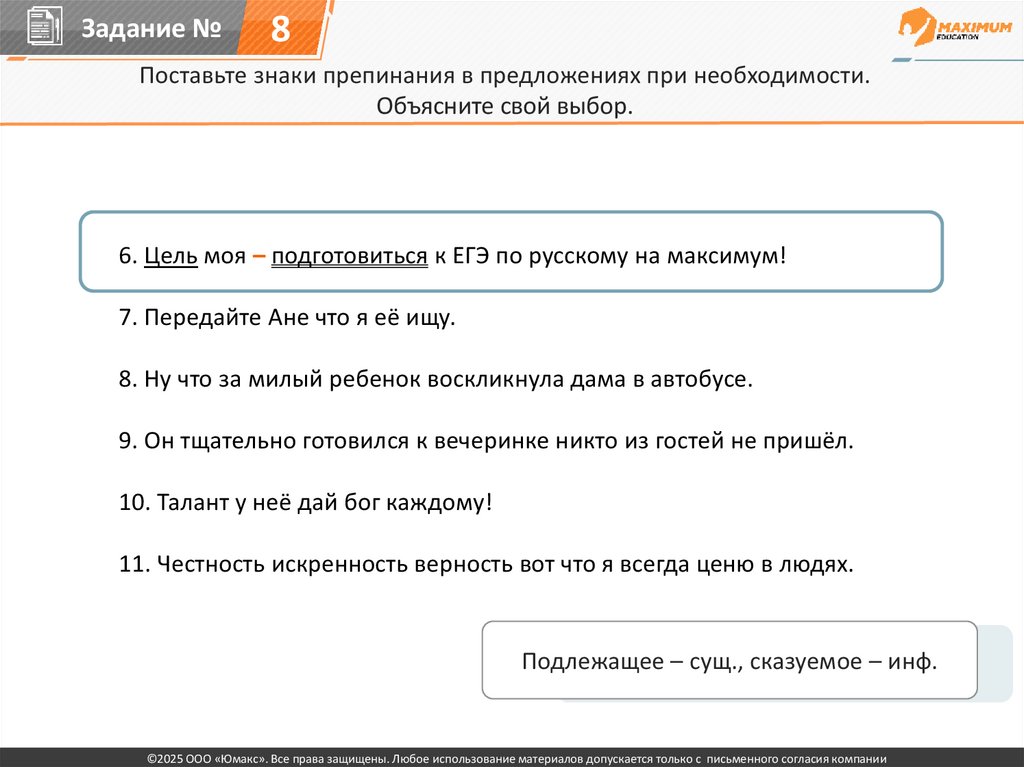1024x767 pixels.
Task: Click the orange dash in sentence 6
Action: point(258,257)
